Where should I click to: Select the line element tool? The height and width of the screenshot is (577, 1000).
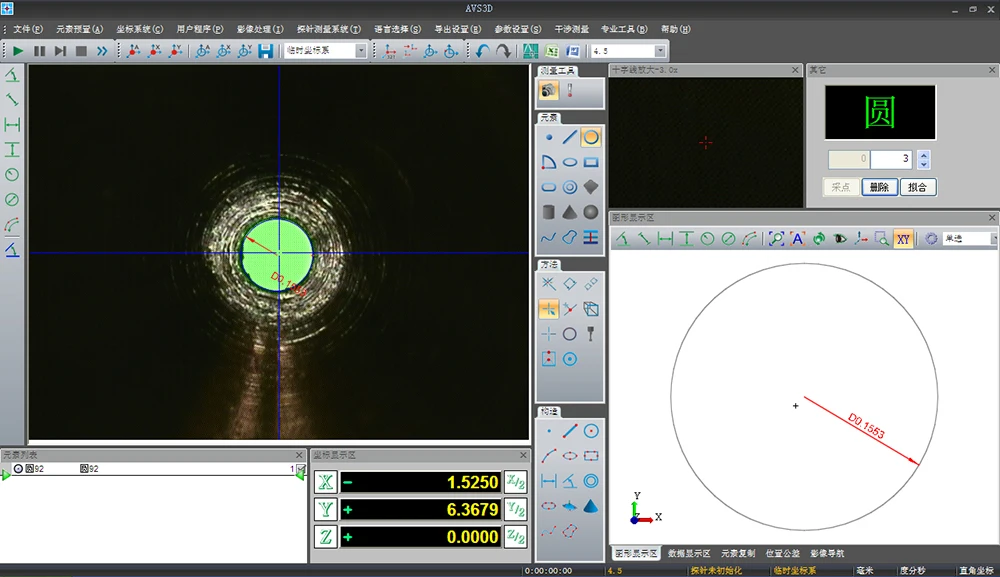click(569, 137)
